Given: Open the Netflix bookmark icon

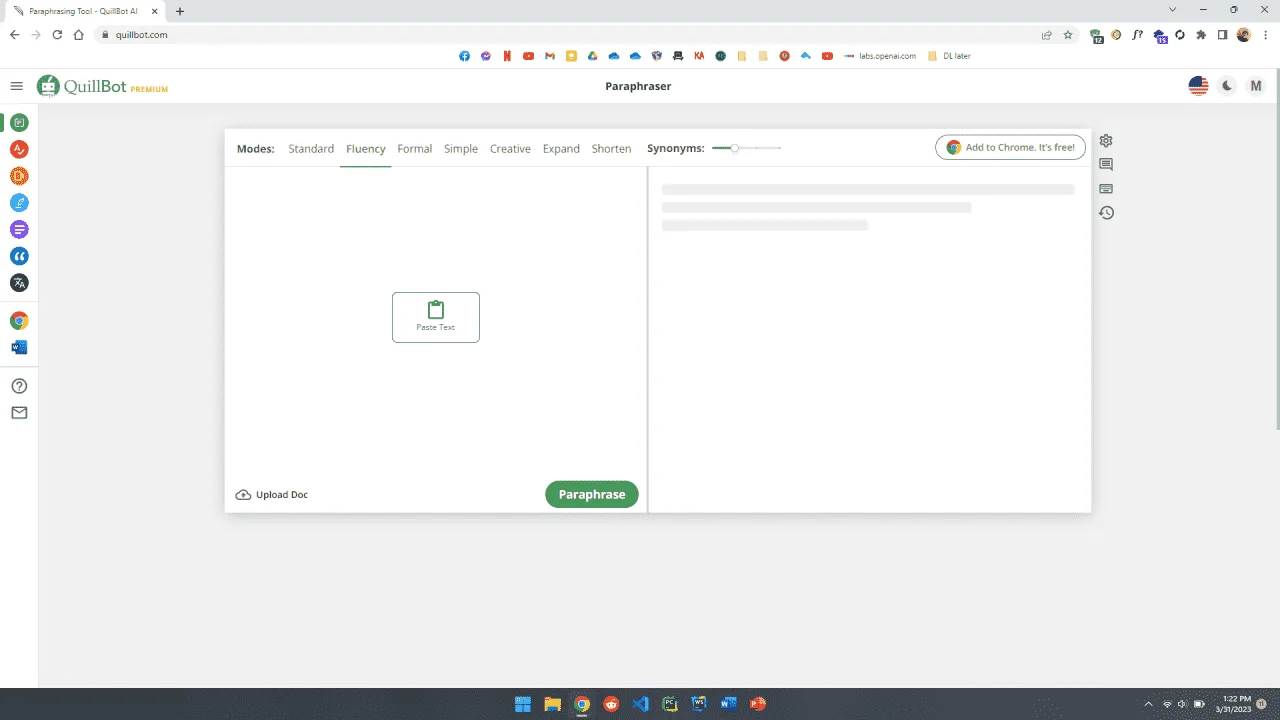Looking at the screenshot, I should pyautogui.click(x=508, y=56).
